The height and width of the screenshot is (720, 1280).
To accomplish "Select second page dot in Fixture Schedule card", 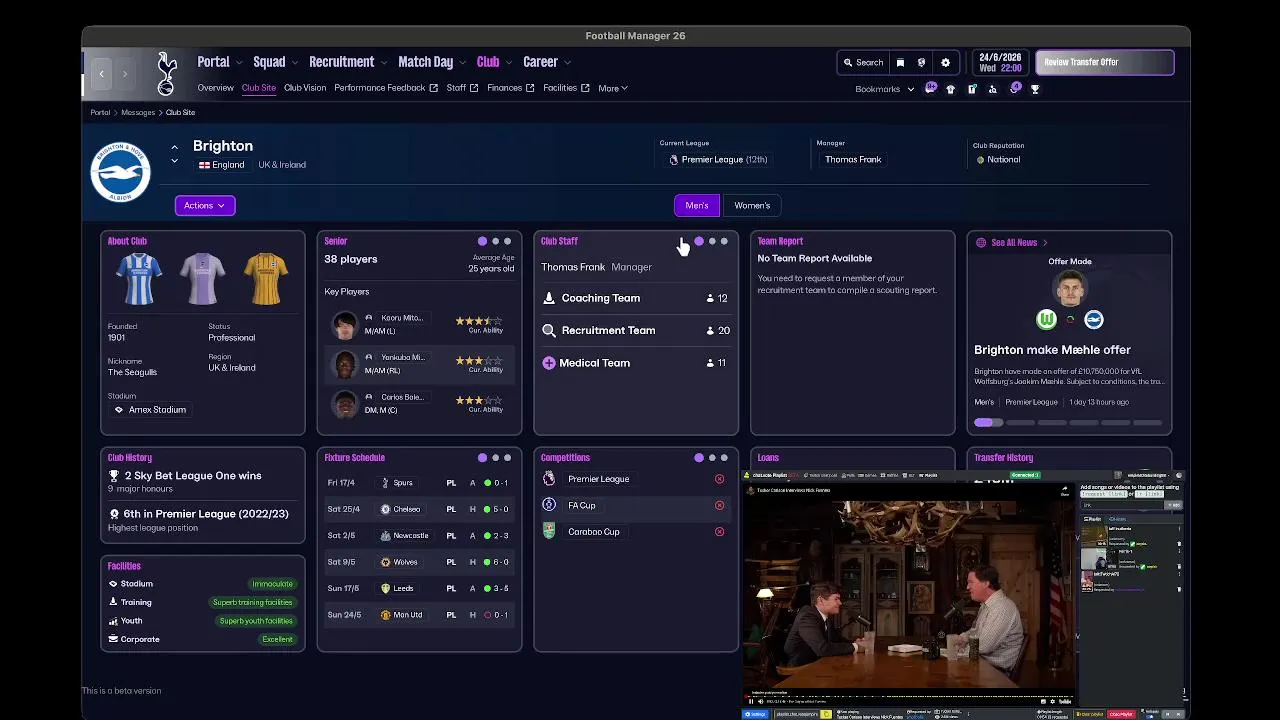I will click(x=495, y=458).
